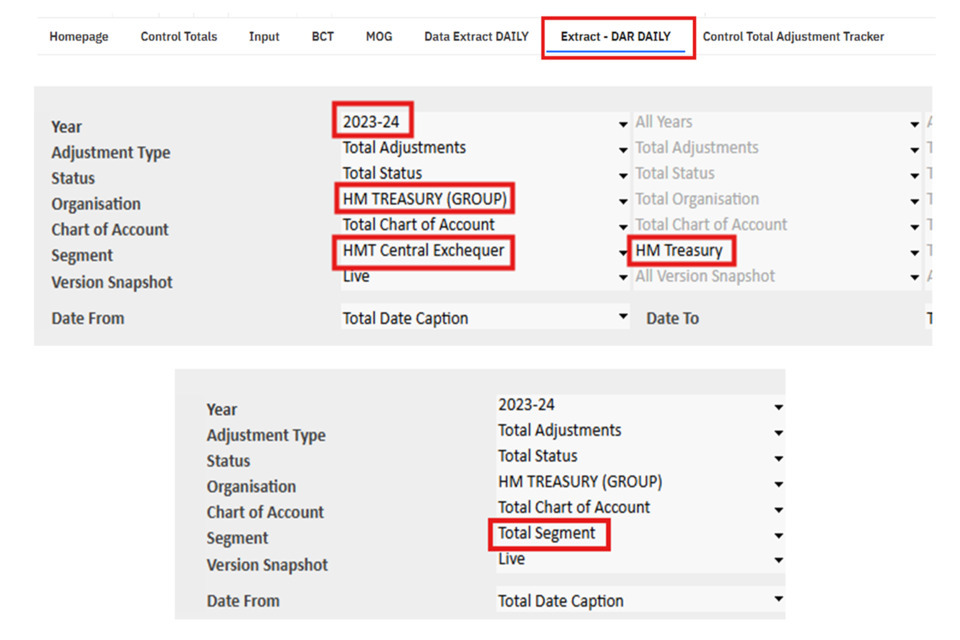
Task: Switch to the Control Totals tab
Action: click(x=178, y=37)
